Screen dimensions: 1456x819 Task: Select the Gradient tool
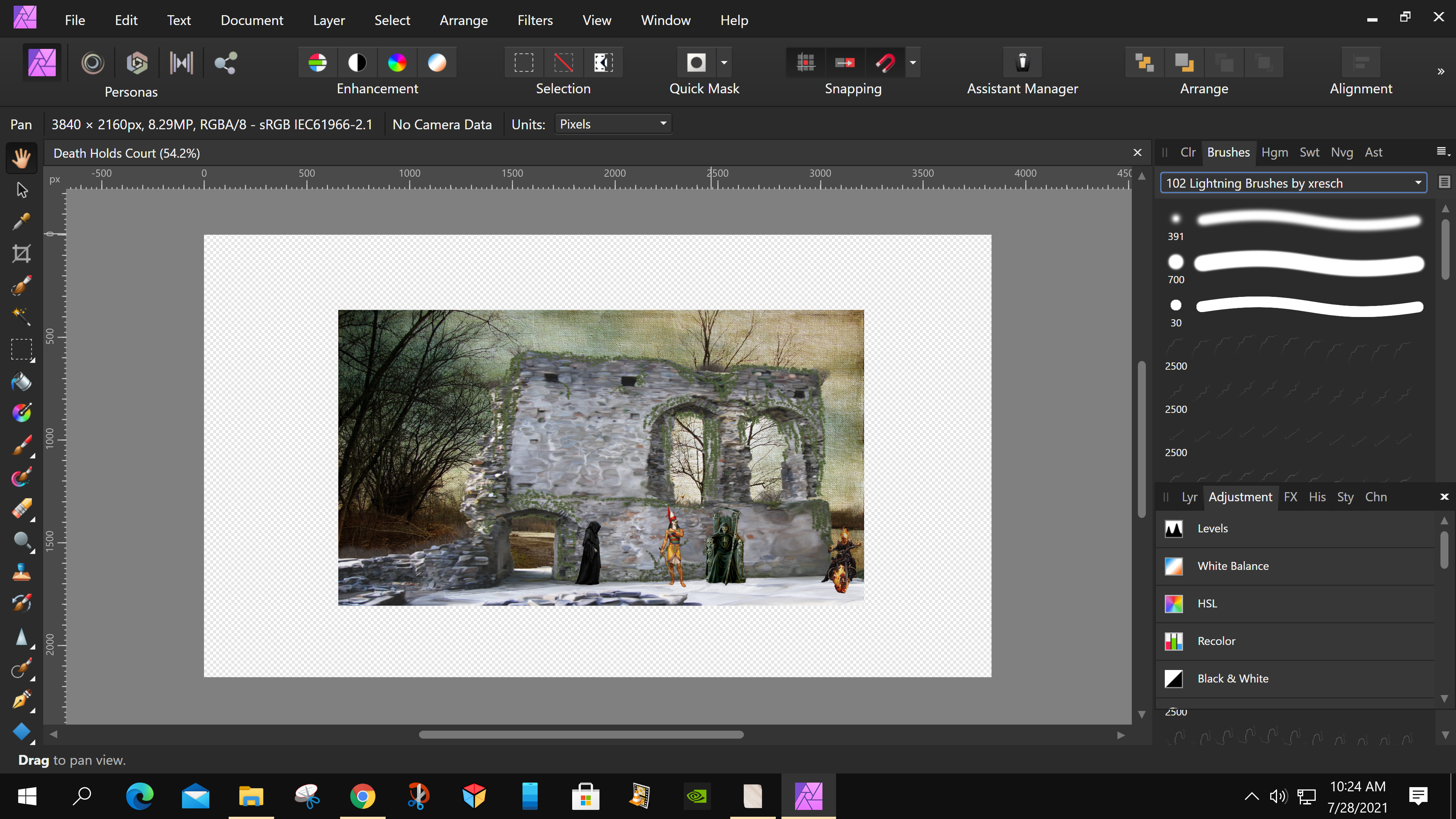(22, 413)
